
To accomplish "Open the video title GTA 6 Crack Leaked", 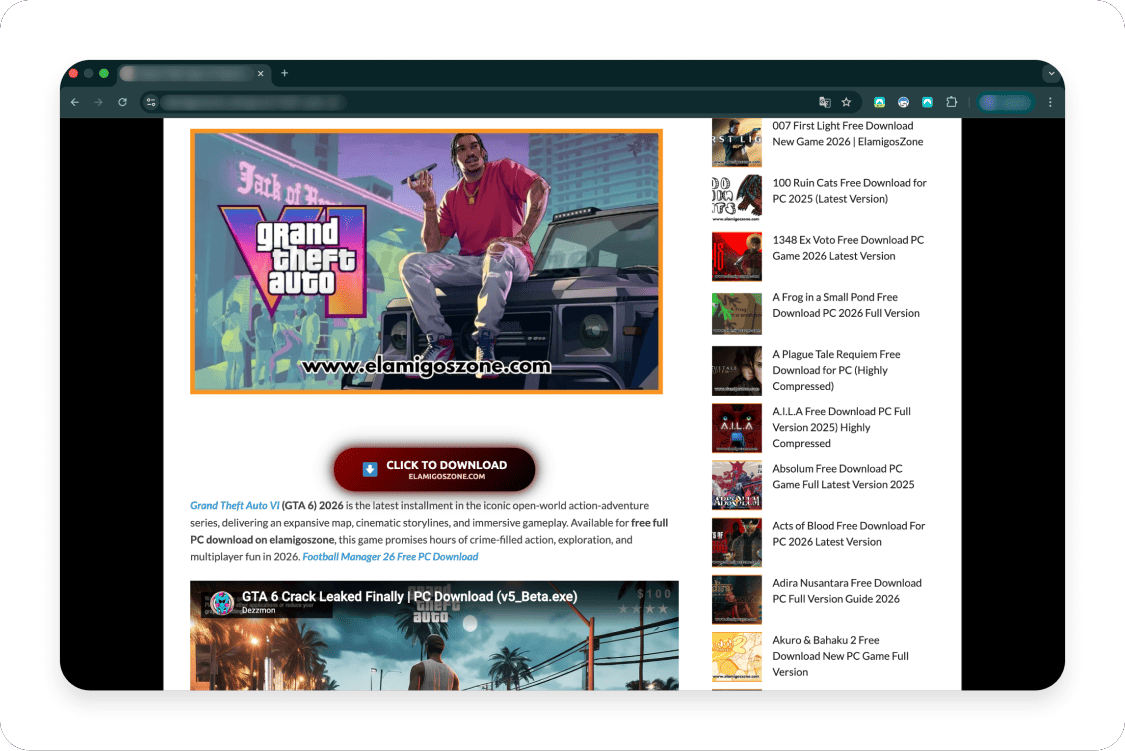I will (x=409, y=596).
